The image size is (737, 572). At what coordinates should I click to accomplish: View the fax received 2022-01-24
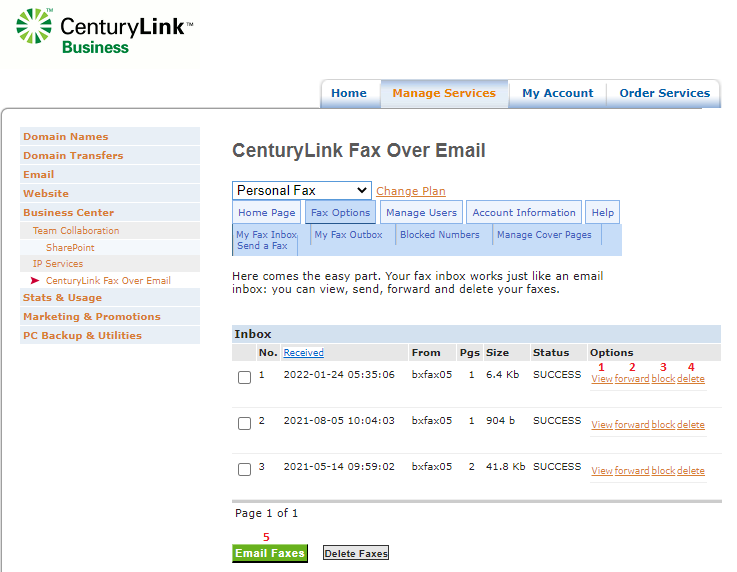(601, 379)
